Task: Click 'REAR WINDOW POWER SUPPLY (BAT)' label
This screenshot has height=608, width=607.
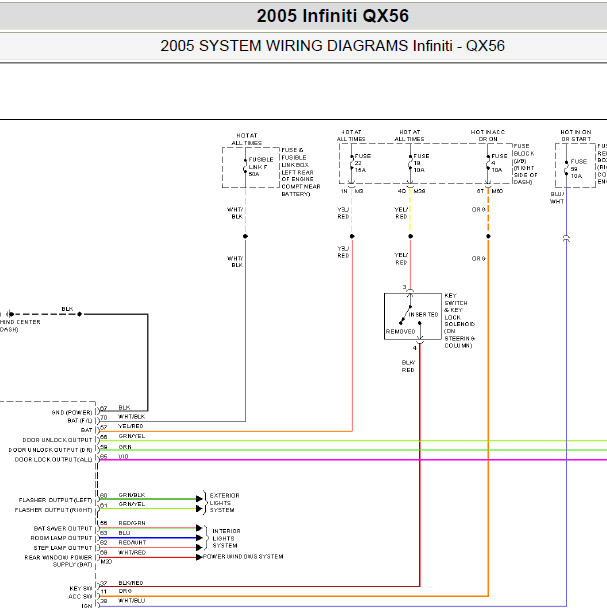Action: (x=58, y=561)
